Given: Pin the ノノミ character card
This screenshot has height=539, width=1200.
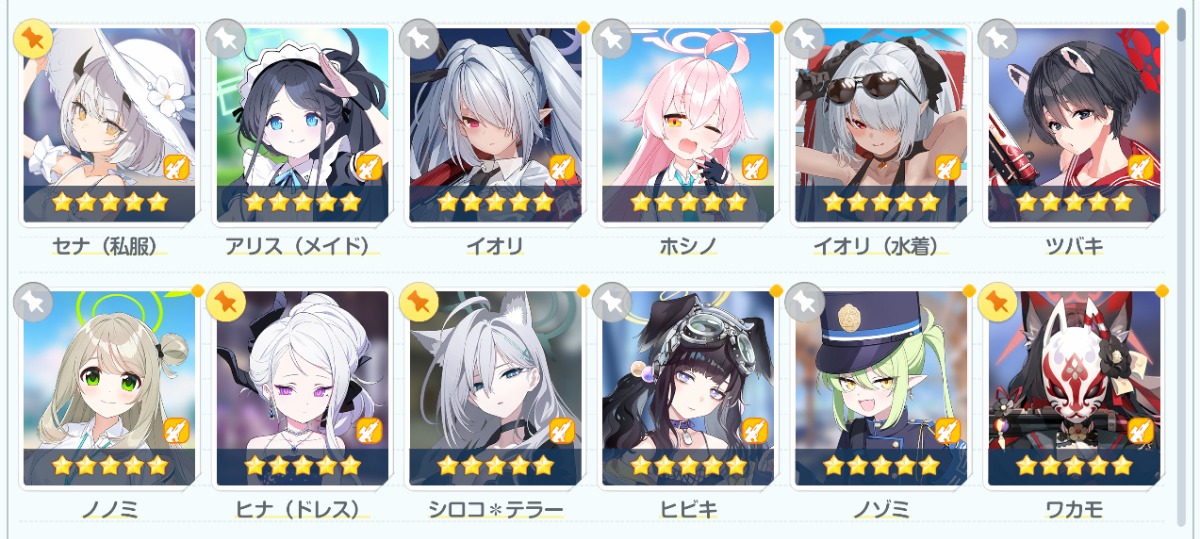Looking at the screenshot, I should tap(33, 302).
